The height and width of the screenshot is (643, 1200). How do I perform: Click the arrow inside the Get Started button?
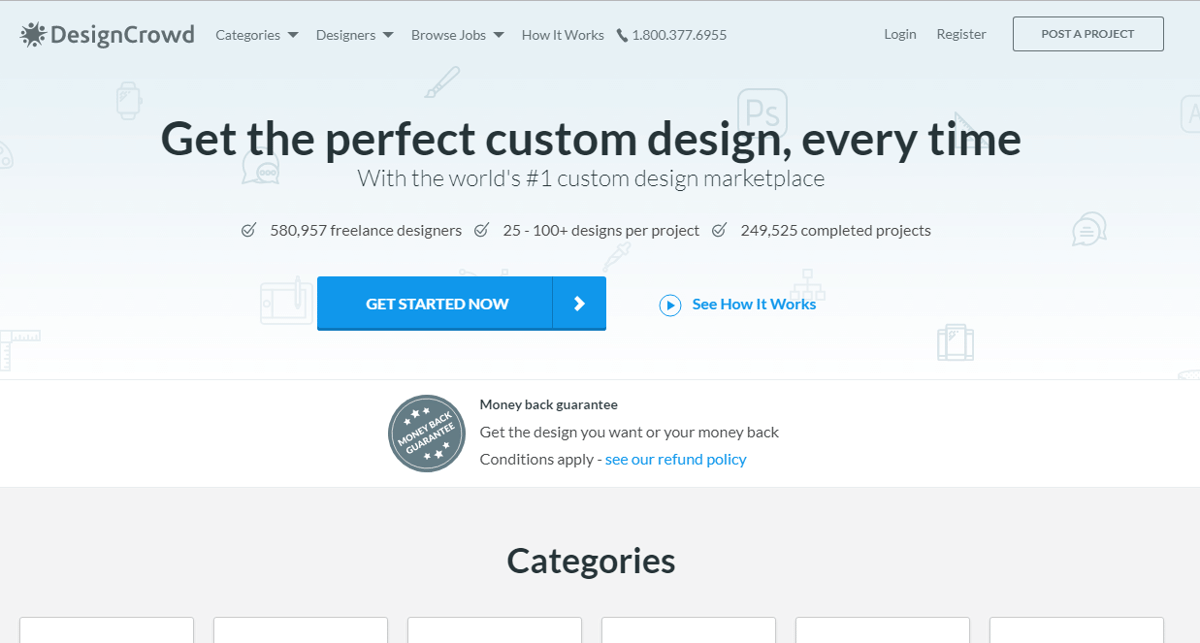(579, 303)
